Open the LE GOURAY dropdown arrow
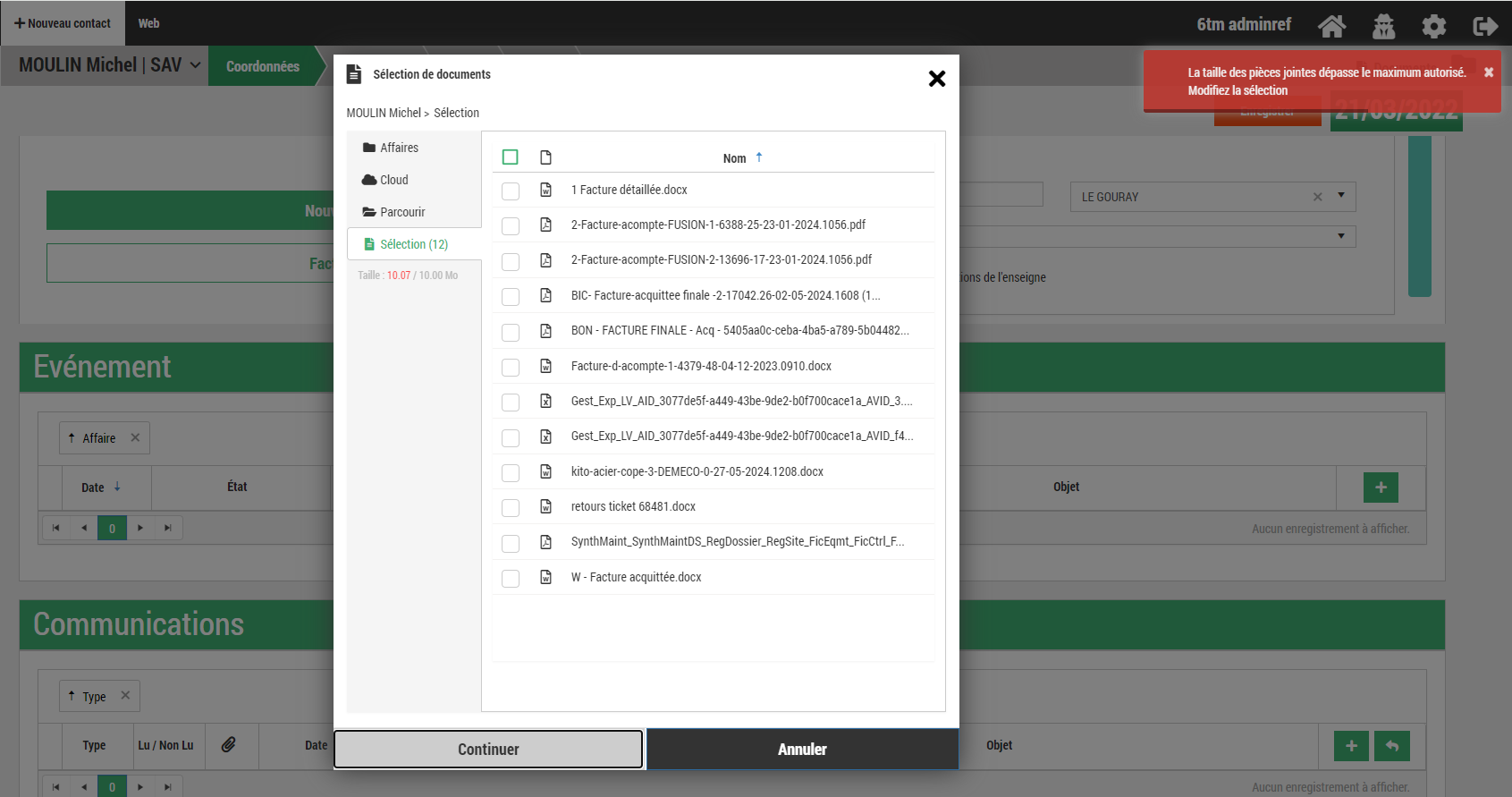 coord(1340,196)
